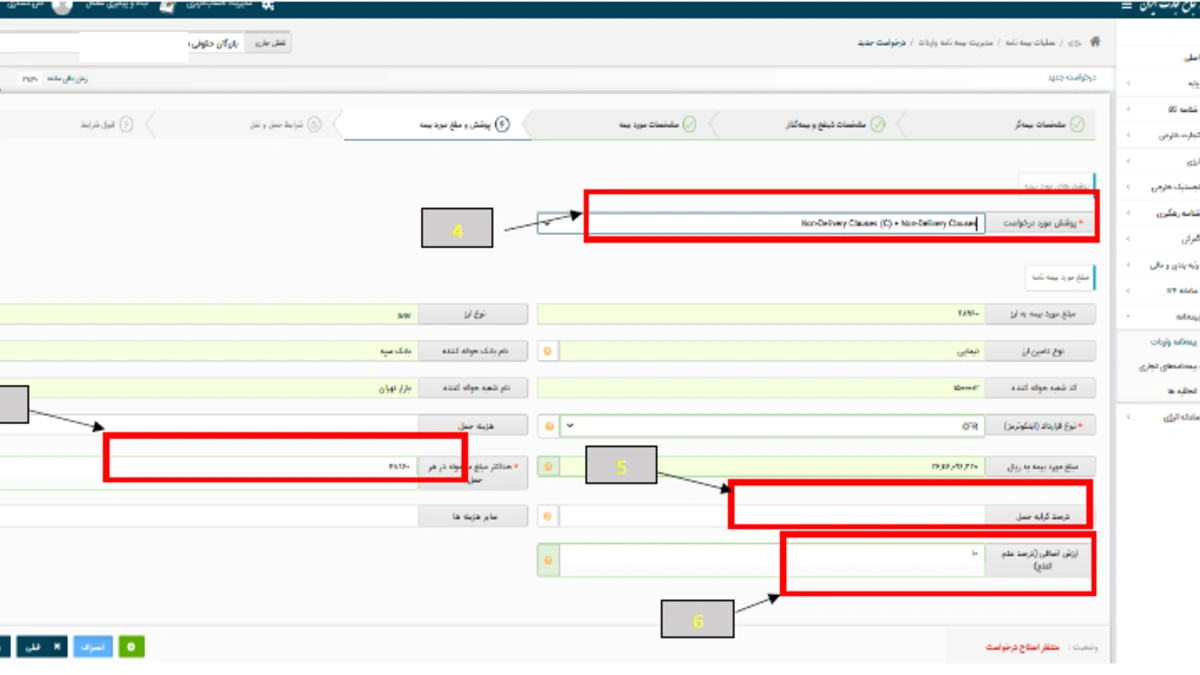Viewport: 1200px width, 675px height.
Task: Click the قبلی previous button
Action: (42, 647)
